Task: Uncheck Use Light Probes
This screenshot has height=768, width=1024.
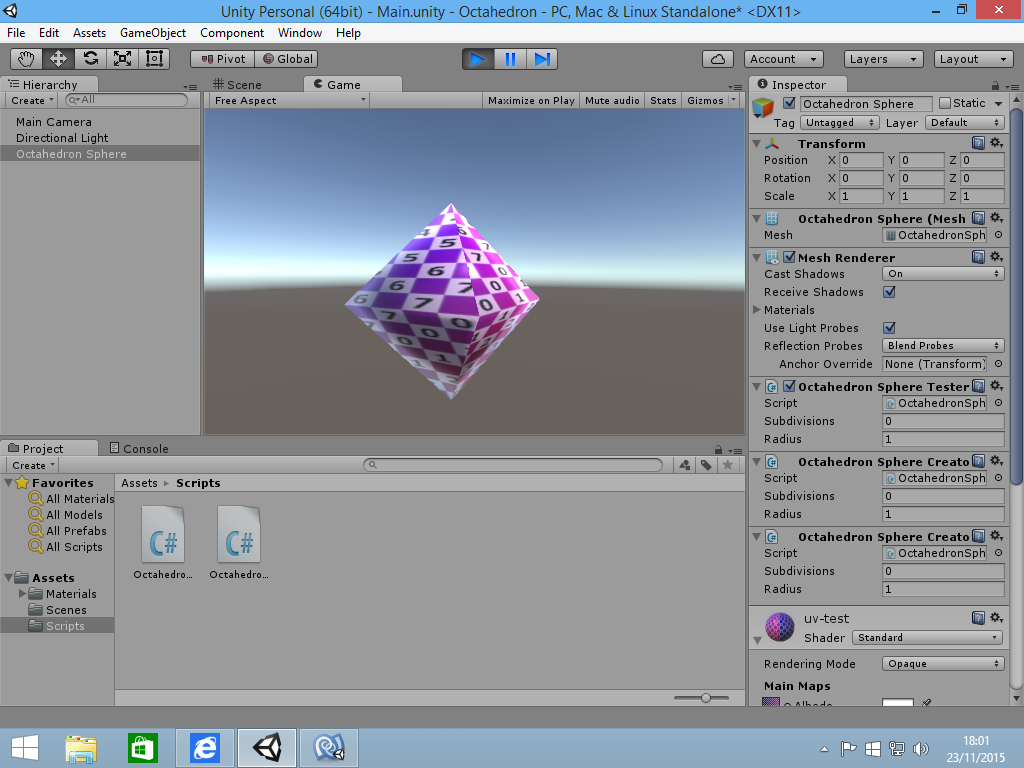Action: [x=888, y=328]
